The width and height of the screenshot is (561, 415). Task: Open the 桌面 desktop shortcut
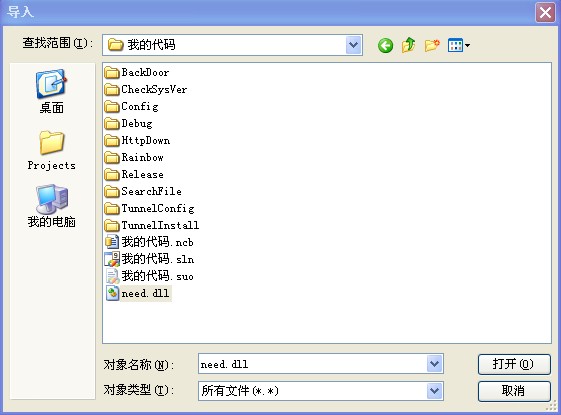(x=52, y=92)
